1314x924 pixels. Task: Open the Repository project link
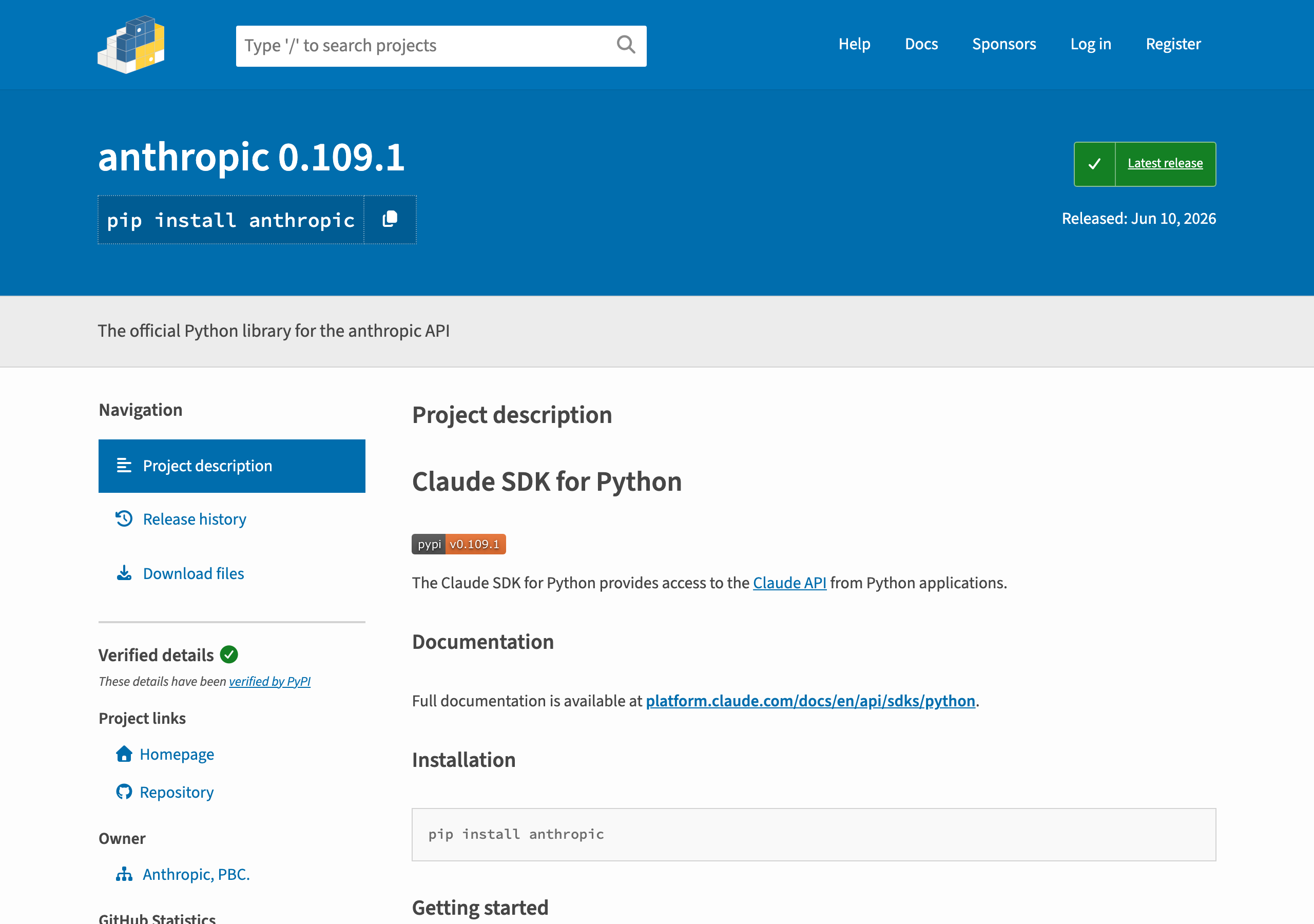pos(176,792)
